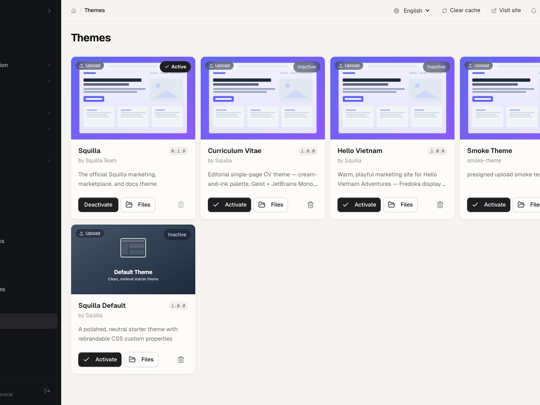Viewport: 540px width, 405px height.
Task: Click the refresh icon beside Clear cache
Action: coord(445,11)
